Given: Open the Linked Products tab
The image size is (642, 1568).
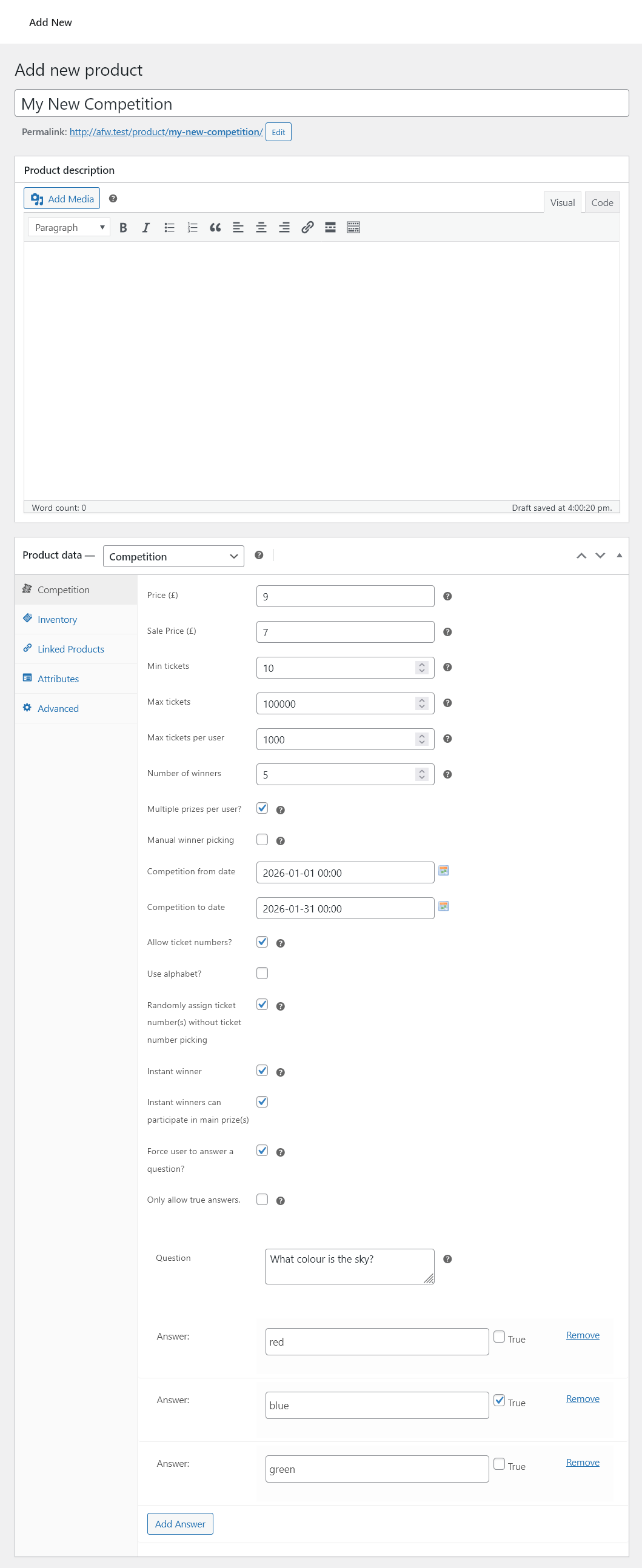Looking at the screenshot, I should 76,649.
